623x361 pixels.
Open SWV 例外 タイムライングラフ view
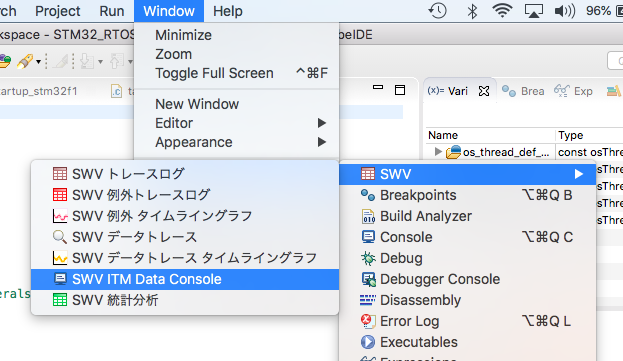pos(185,216)
